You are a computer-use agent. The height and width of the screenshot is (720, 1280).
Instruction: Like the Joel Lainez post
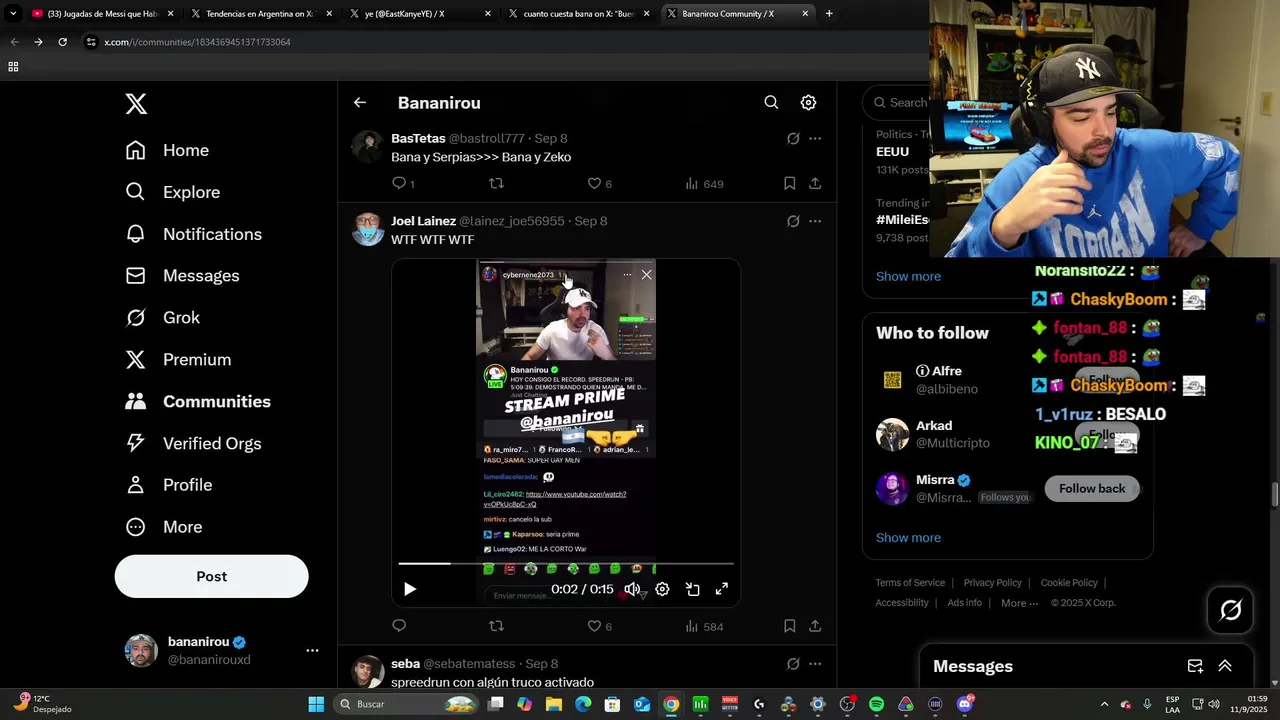[599, 627]
